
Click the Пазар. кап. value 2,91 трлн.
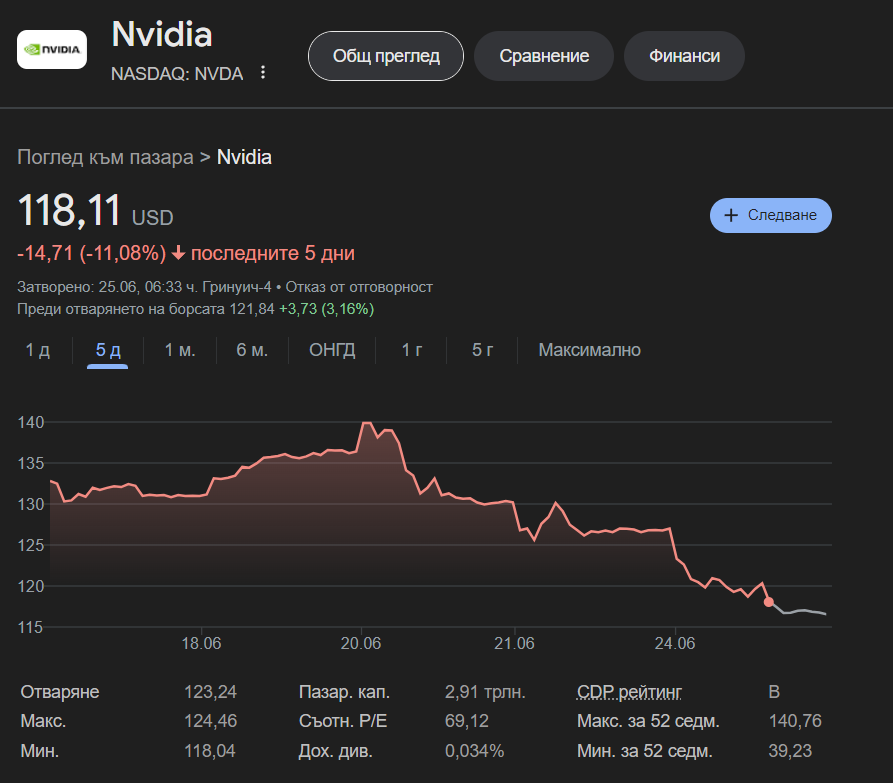pos(485,692)
